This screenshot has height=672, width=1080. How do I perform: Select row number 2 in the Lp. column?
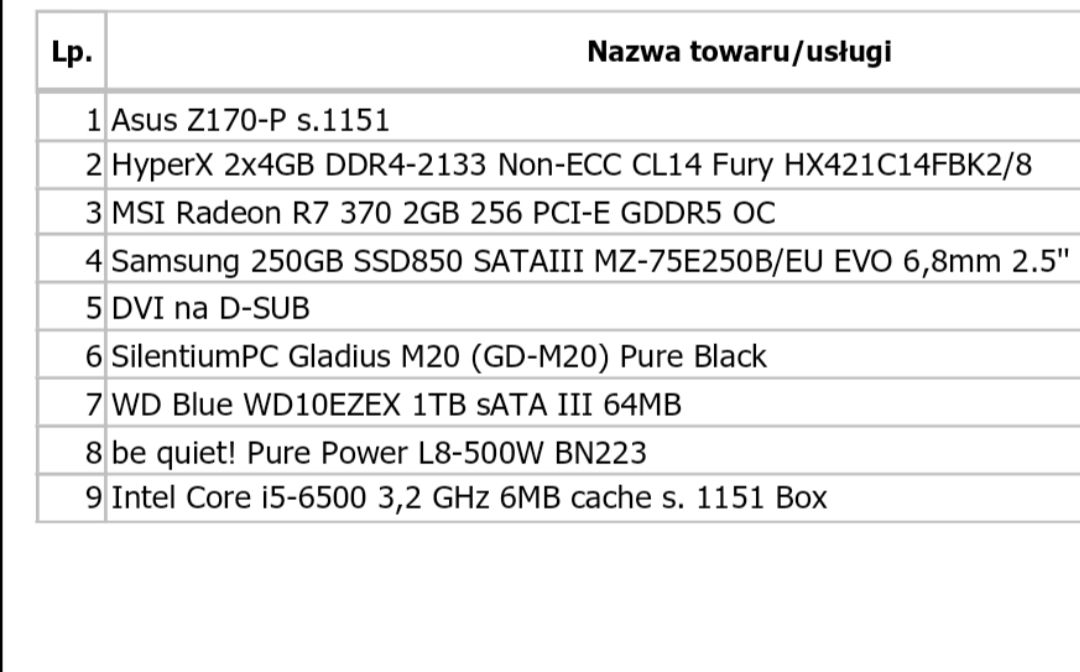[x=93, y=165]
